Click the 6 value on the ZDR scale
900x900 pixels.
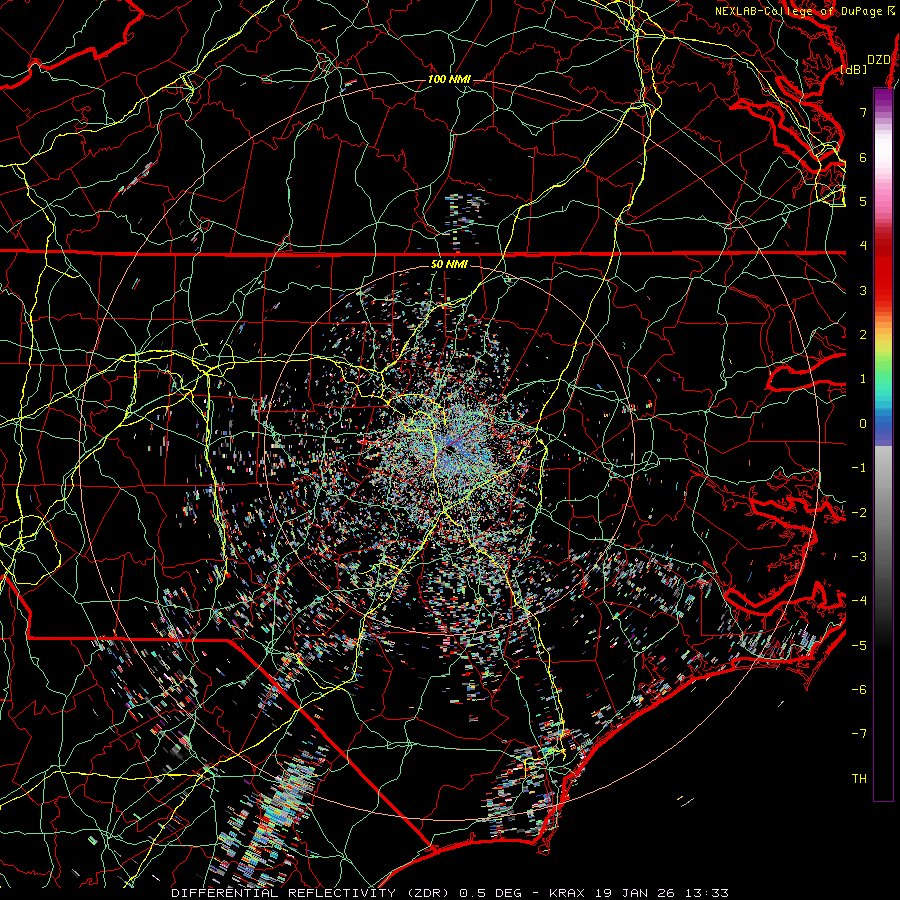863,157
